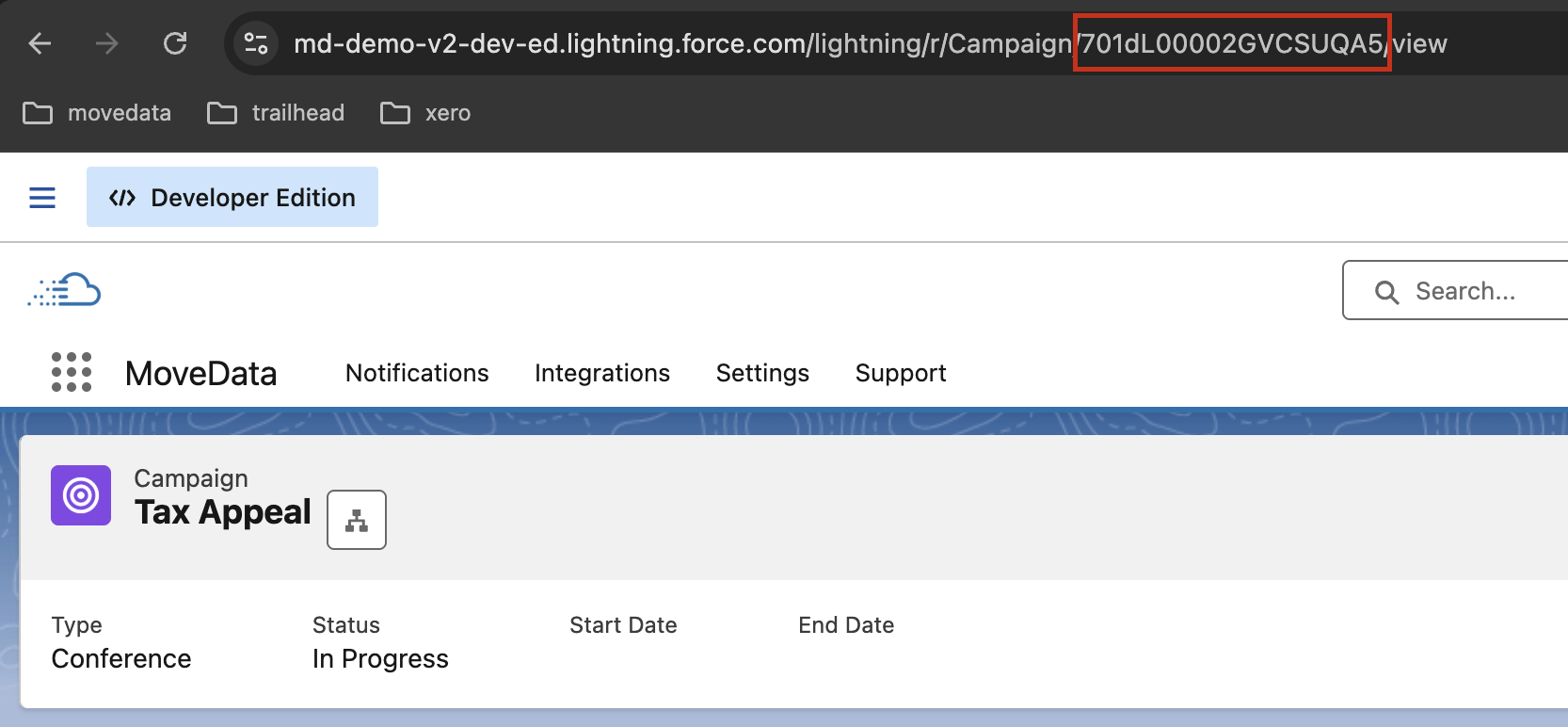
Task: Click the MoveData app name
Action: point(200,374)
